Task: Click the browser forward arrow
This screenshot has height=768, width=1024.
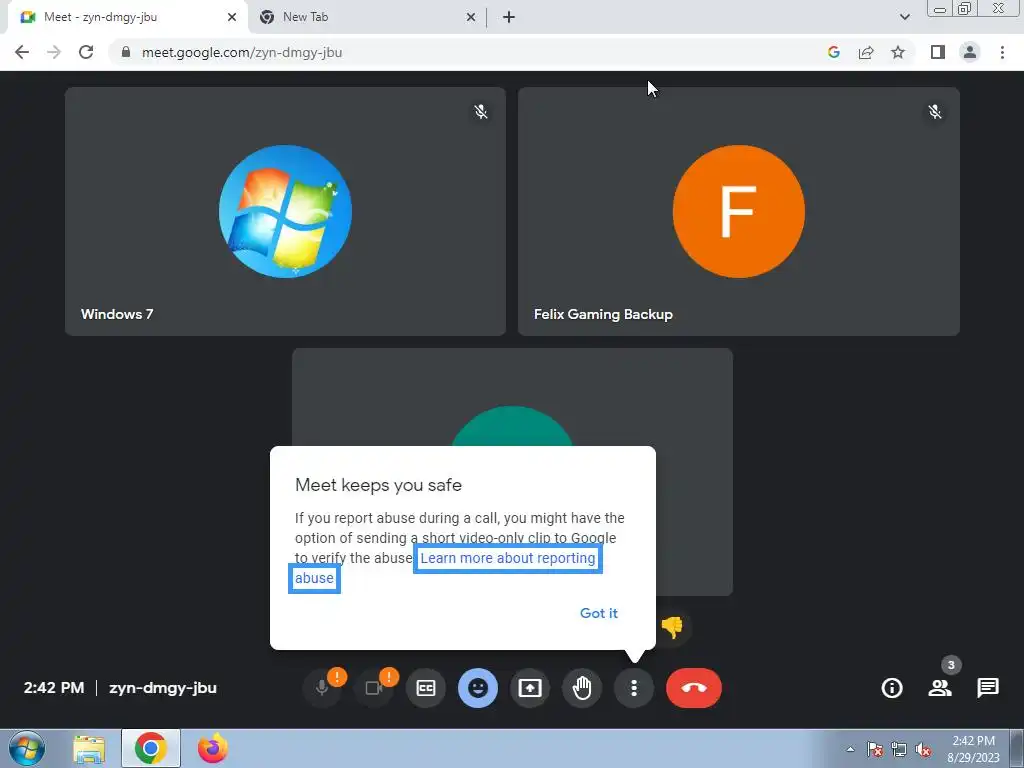Action: click(x=54, y=52)
